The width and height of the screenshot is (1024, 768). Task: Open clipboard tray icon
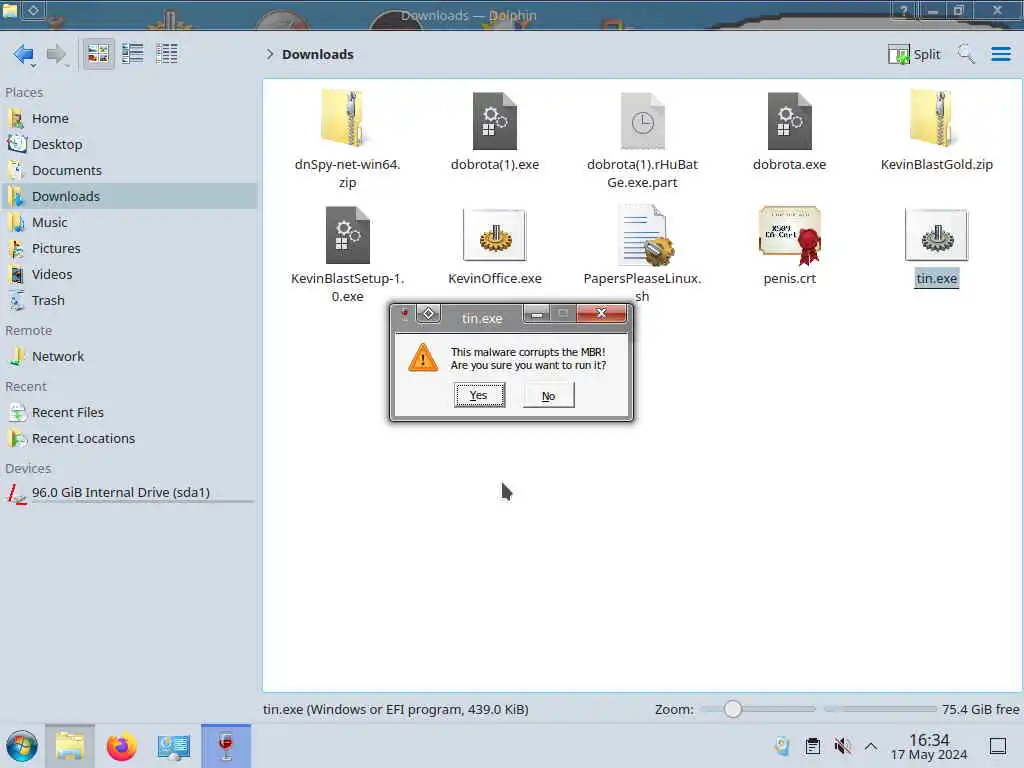[812, 746]
